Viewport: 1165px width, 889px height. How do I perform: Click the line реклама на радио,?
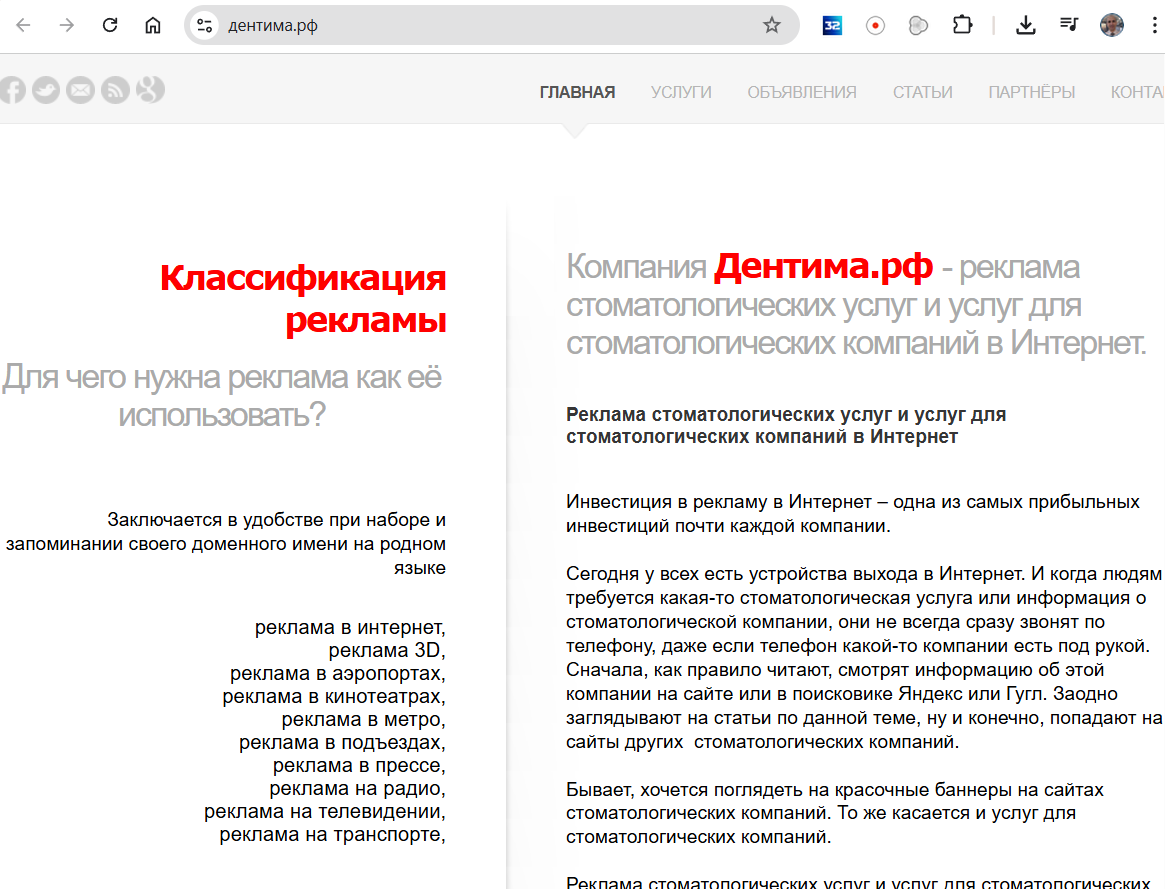point(357,789)
